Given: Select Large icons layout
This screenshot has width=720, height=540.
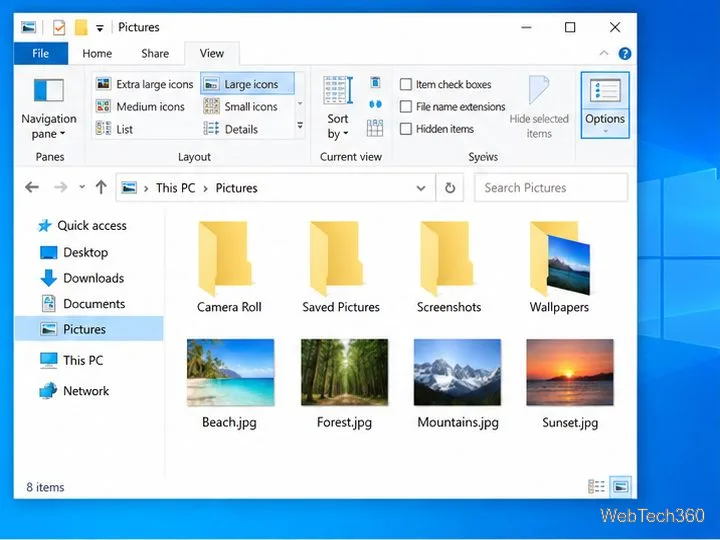Looking at the screenshot, I should [x=247, y=84].
